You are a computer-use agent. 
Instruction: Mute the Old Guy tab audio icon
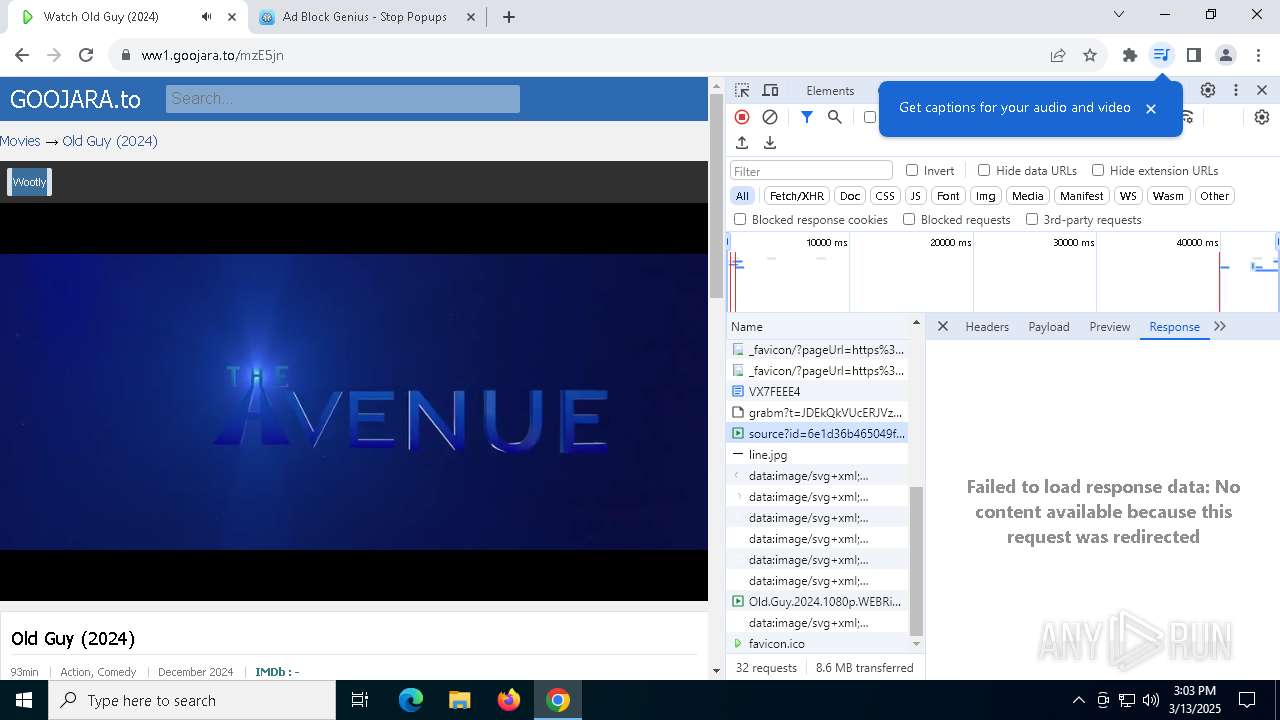tap(206, 16)
